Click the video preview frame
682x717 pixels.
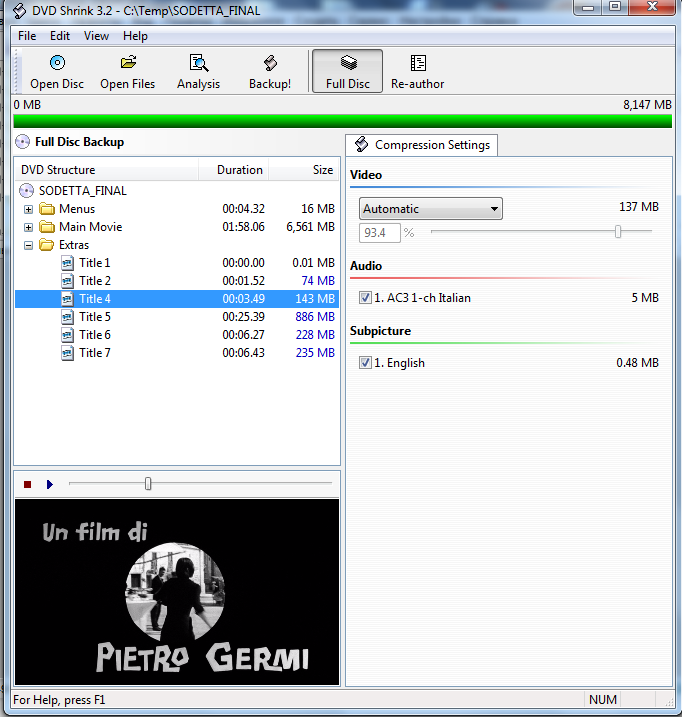pyautogui.click(x=177, y=592)
